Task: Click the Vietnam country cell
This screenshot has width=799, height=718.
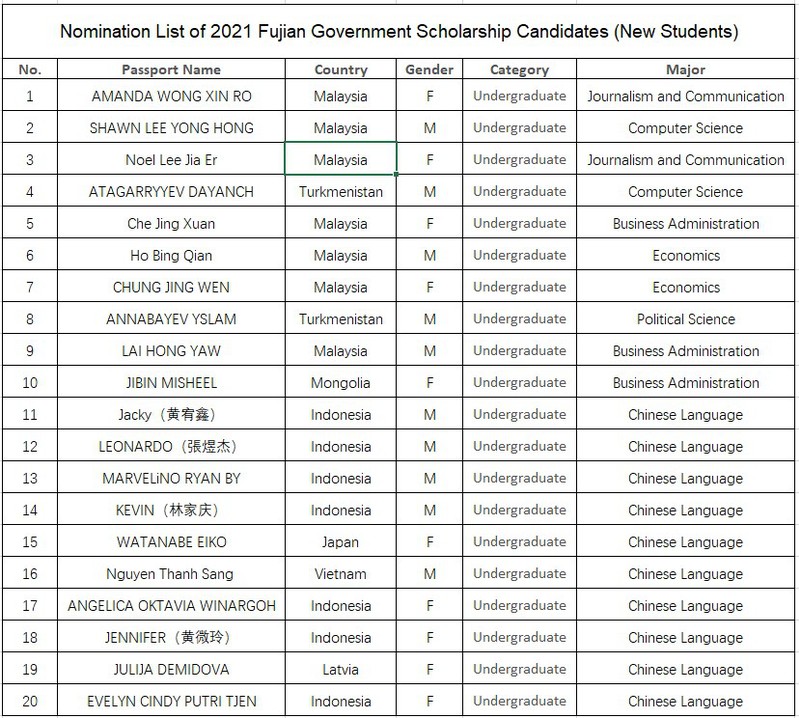Action: tap(340, 574)
